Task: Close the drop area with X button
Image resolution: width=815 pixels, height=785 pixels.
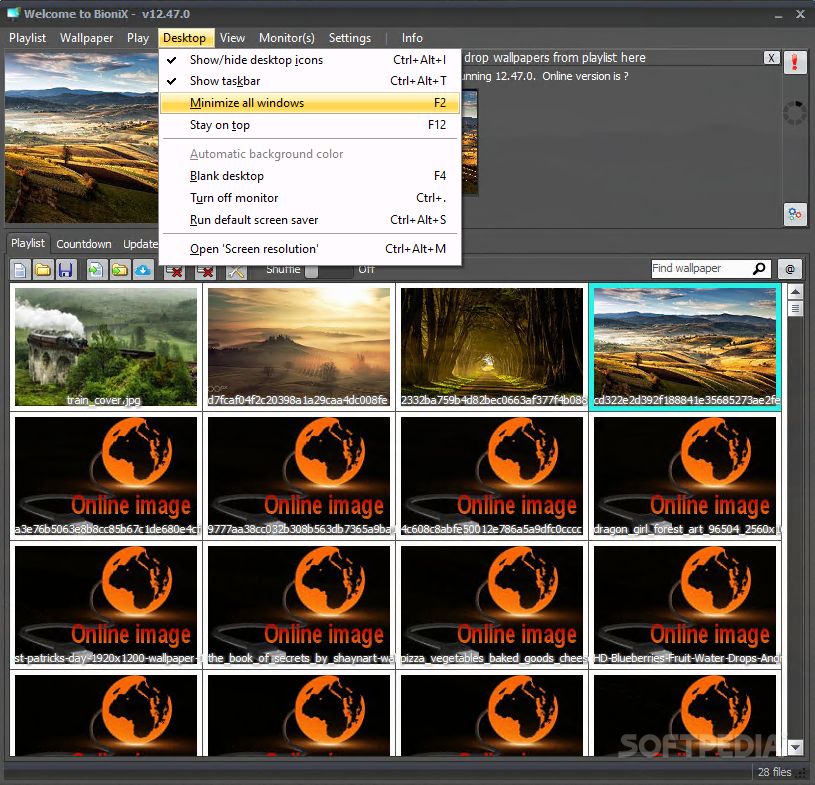Action: [771, 58]
